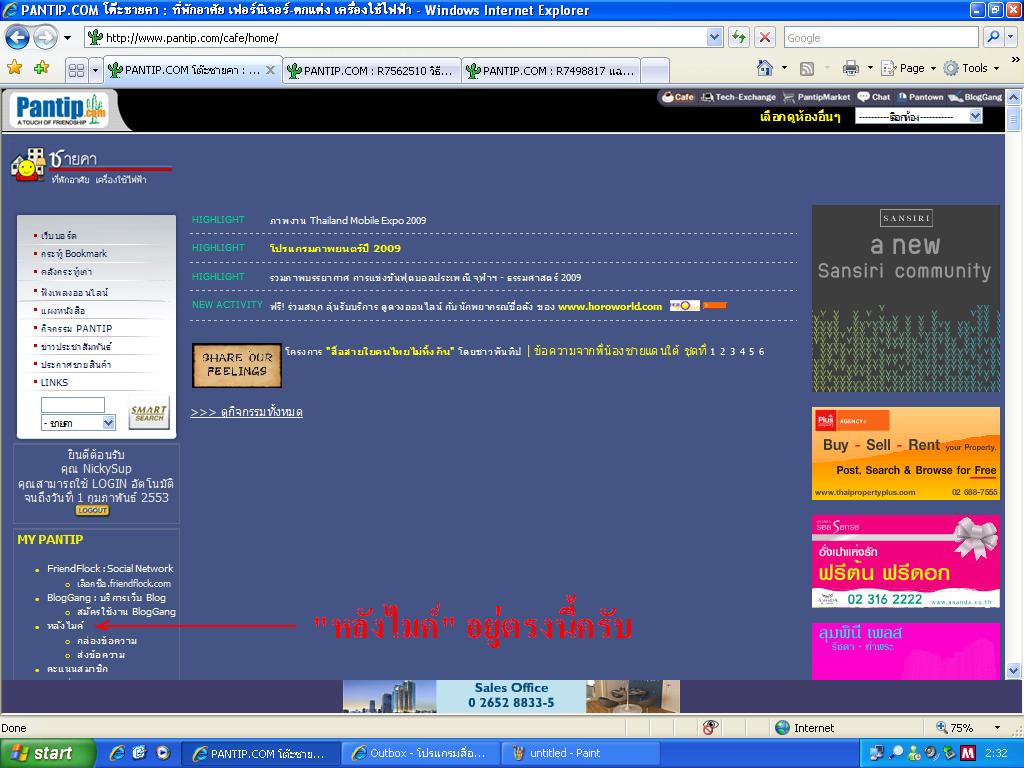Open the 2009 movie program highlight link
Image resolution: width=1024 pixels, height=768 pixels.
pyautogui.click(x=335, y=248)
